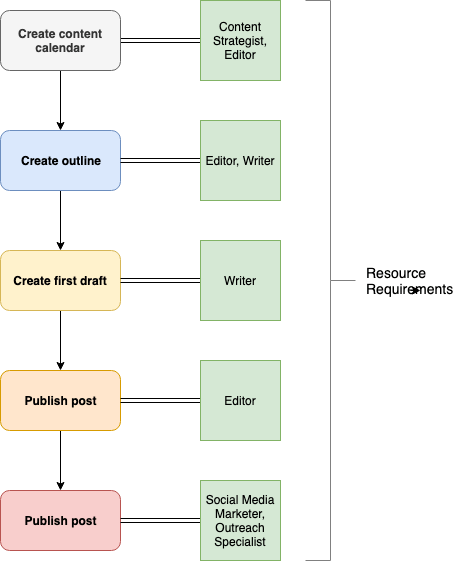The width and height of the screenshot is (455, 561).
Task: Select the 'Resource Requirements' text label
Action: click(x=409, y=281)
